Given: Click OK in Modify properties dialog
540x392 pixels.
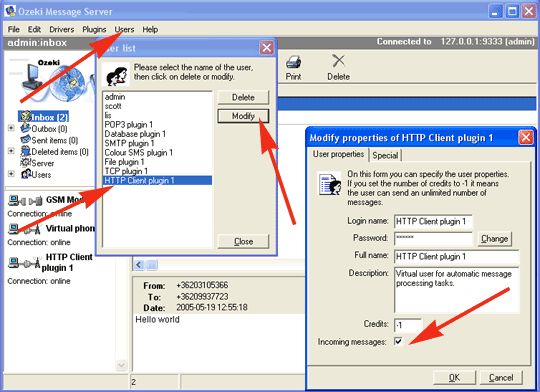Looking at the screenshot, I should (454, 378).
